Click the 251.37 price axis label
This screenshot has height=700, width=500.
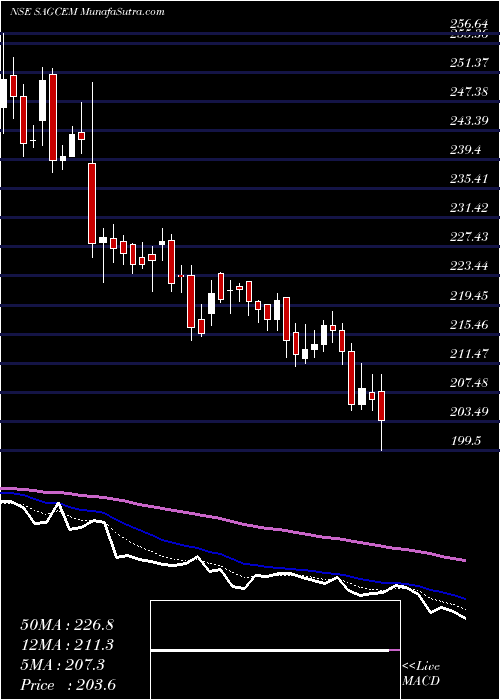469,63
